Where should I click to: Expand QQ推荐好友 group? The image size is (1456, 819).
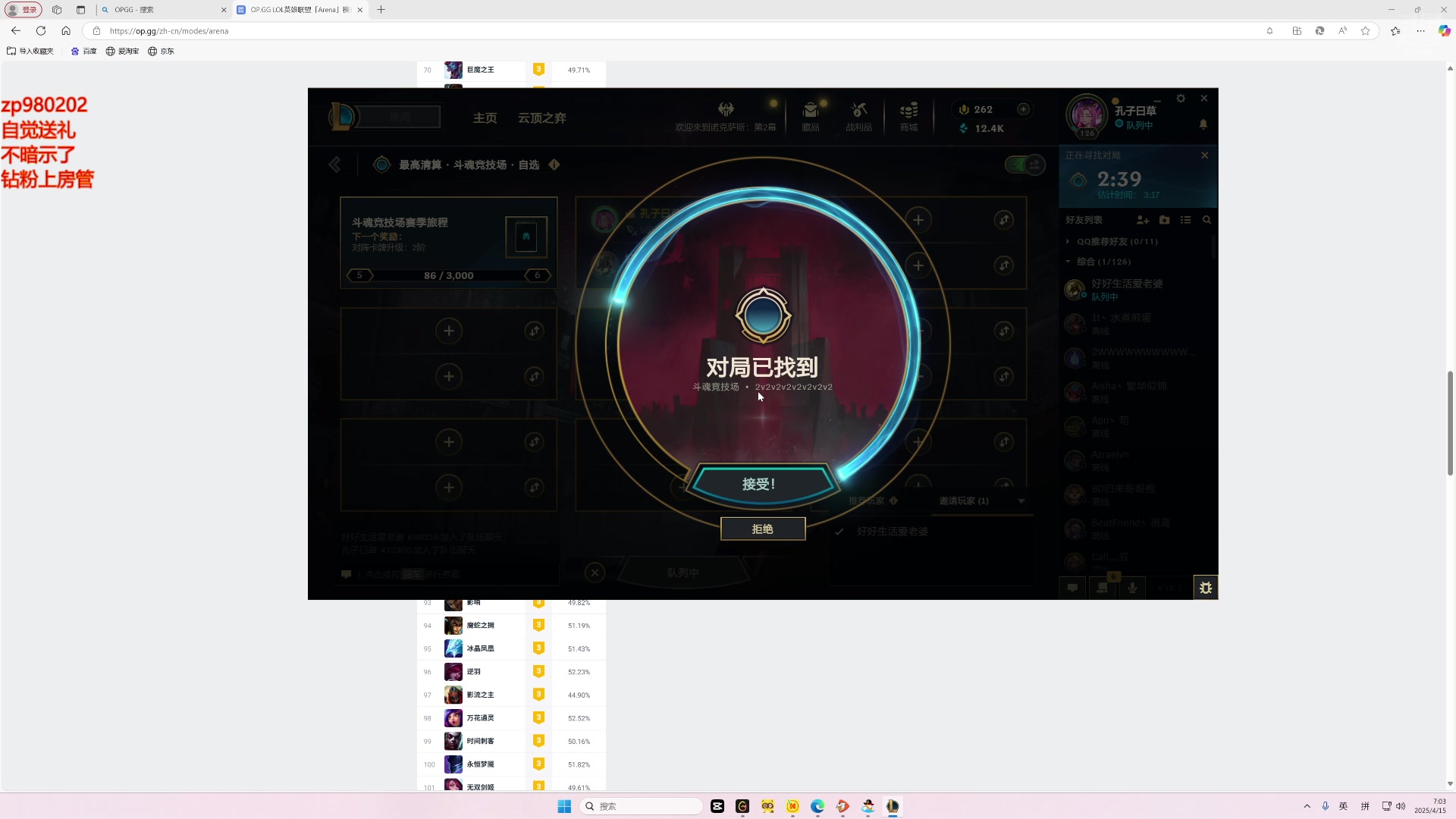pos(1116,242)
